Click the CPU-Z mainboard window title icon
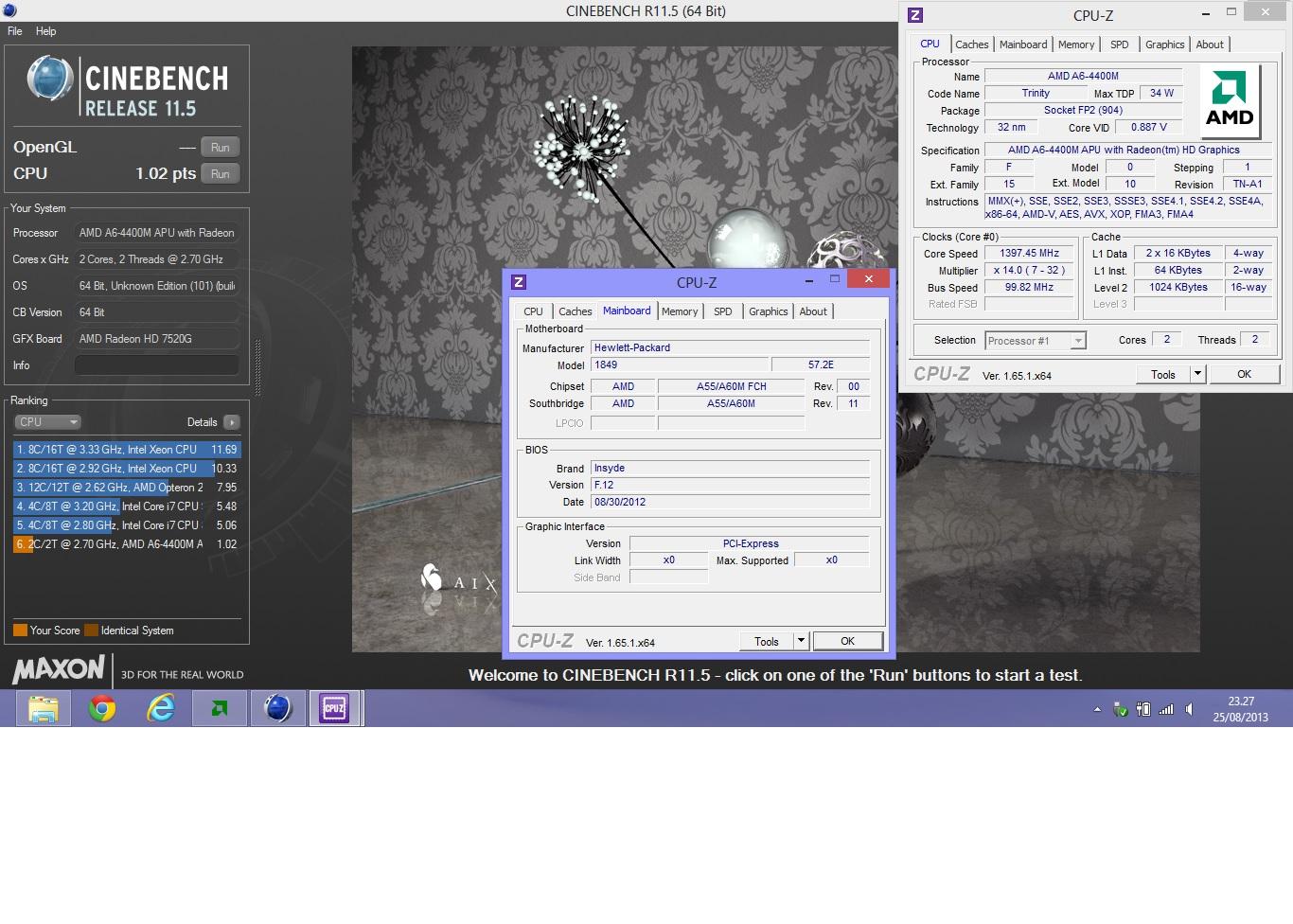1293x924 pixels. pos(518,282)
